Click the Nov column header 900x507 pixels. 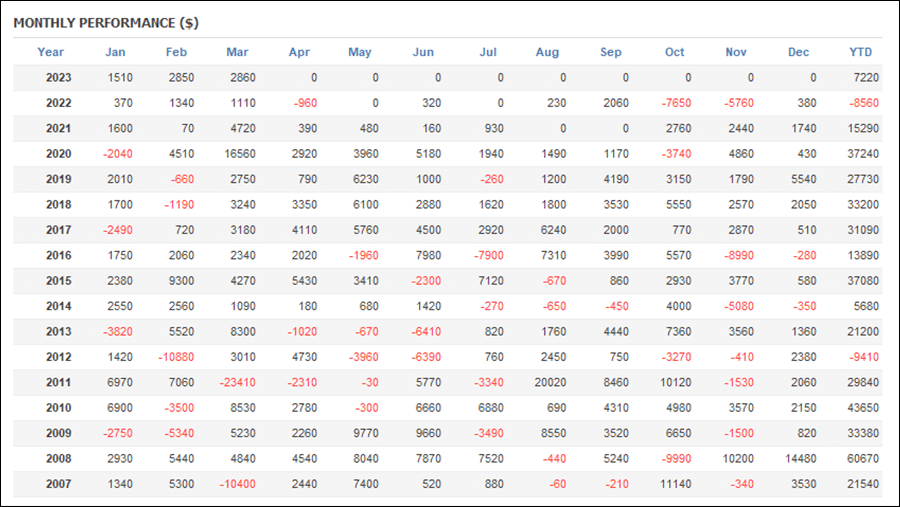tap(736, 52)
